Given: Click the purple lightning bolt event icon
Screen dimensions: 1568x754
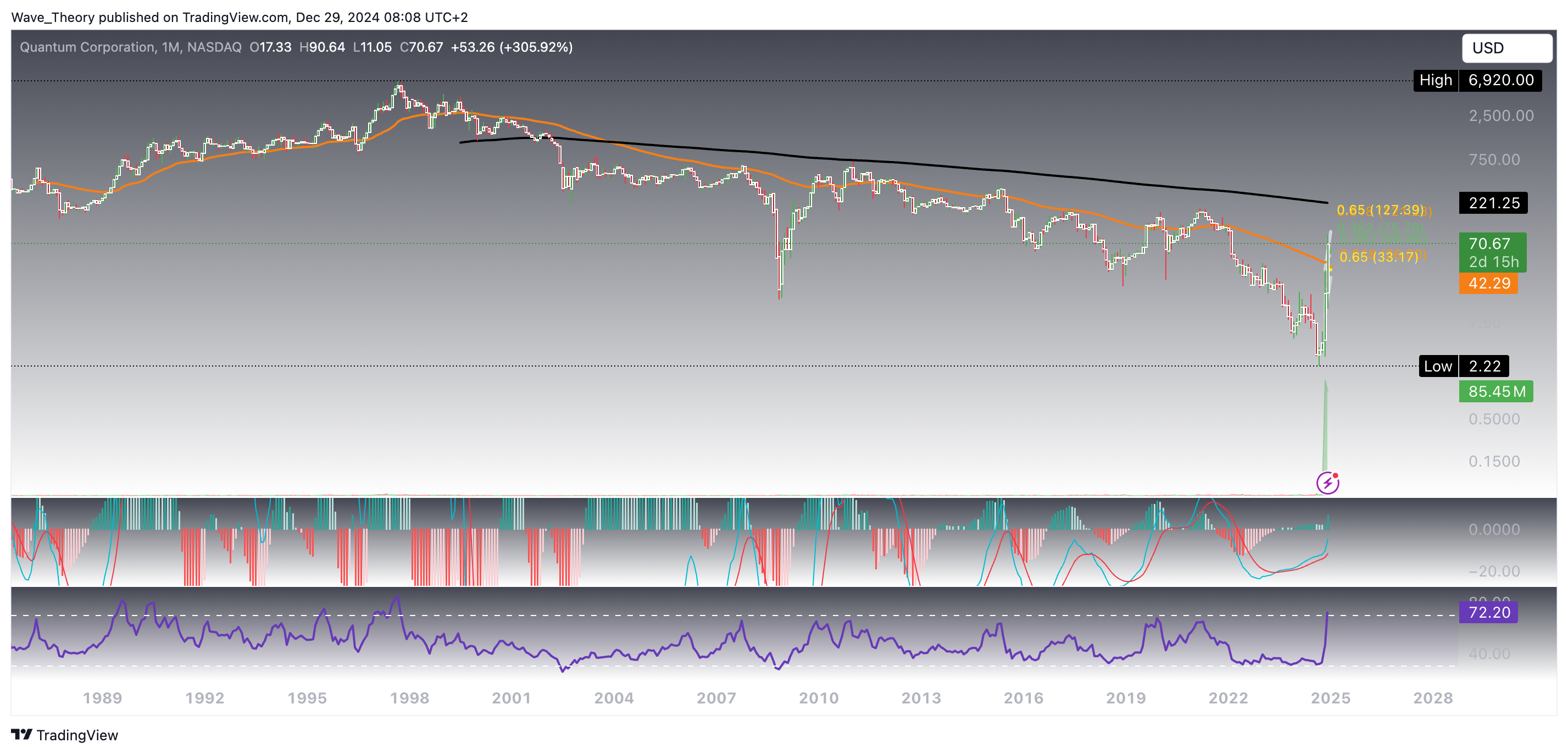Looking at the screenshot, I should click(x=1327, y=483).
